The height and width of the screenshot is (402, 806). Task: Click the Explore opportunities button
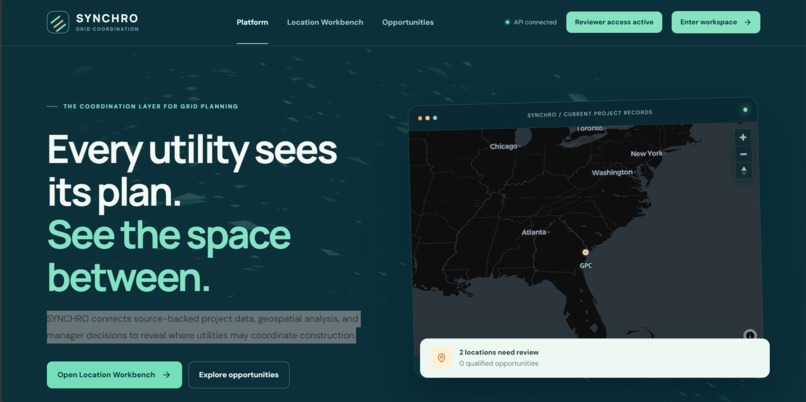pyautogui.click(x=239, y=375)
